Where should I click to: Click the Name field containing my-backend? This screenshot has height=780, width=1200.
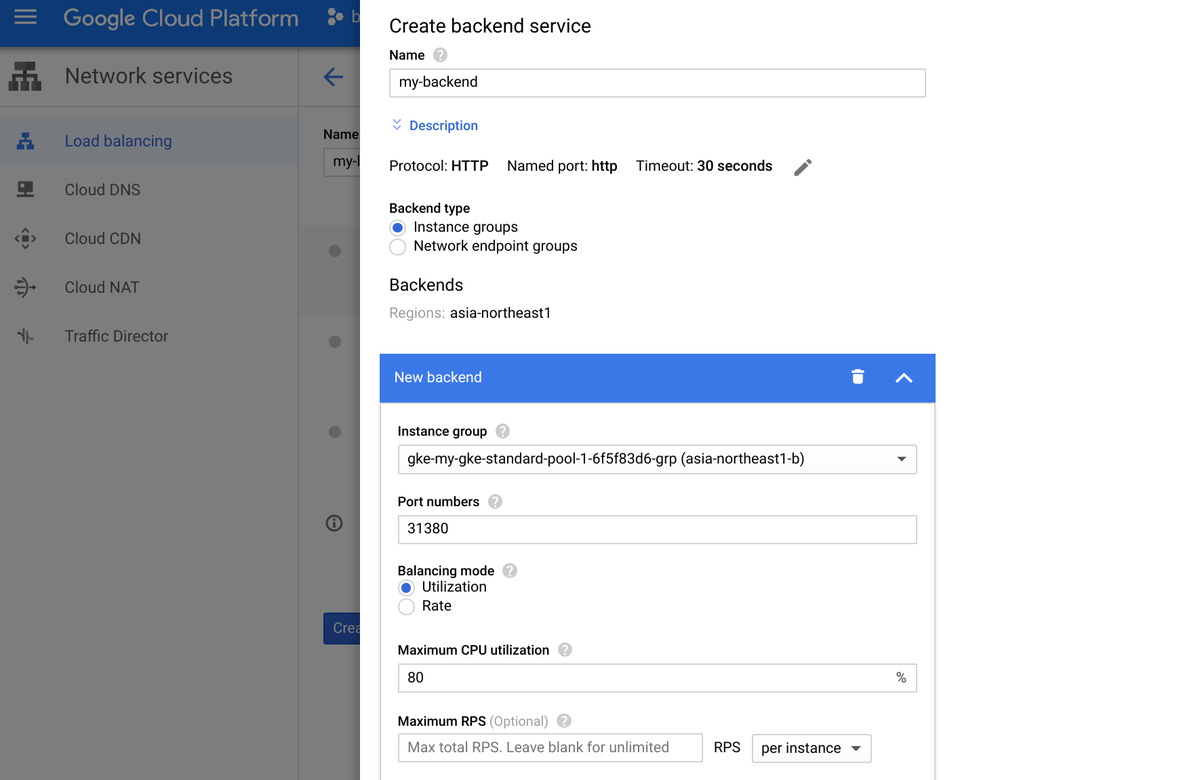[x=657, y=82]
